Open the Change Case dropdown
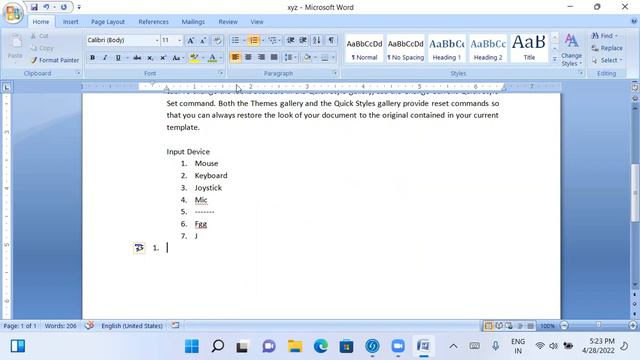The image size is (640, 360). point(178,58)
